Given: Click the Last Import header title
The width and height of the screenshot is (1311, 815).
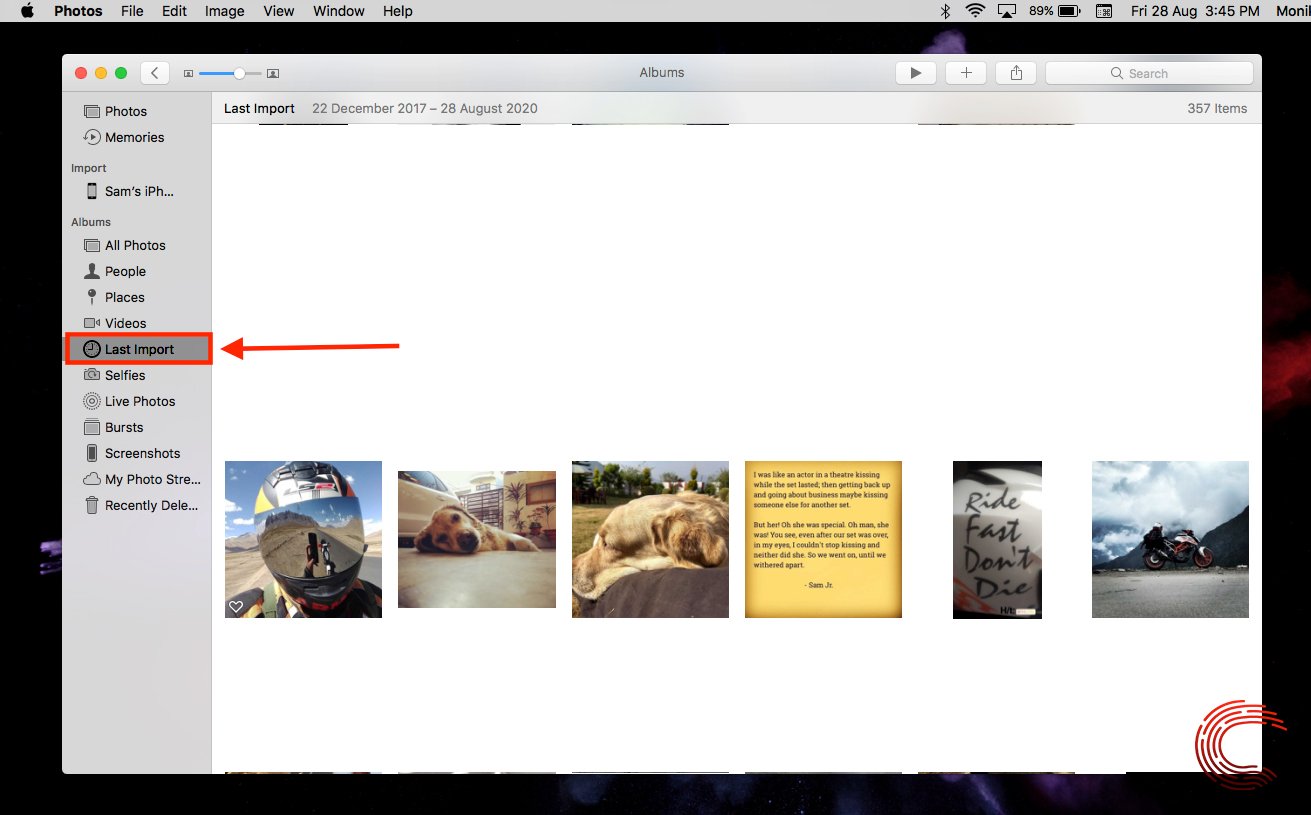Looking at the screenshot, I should coord(259,108).
